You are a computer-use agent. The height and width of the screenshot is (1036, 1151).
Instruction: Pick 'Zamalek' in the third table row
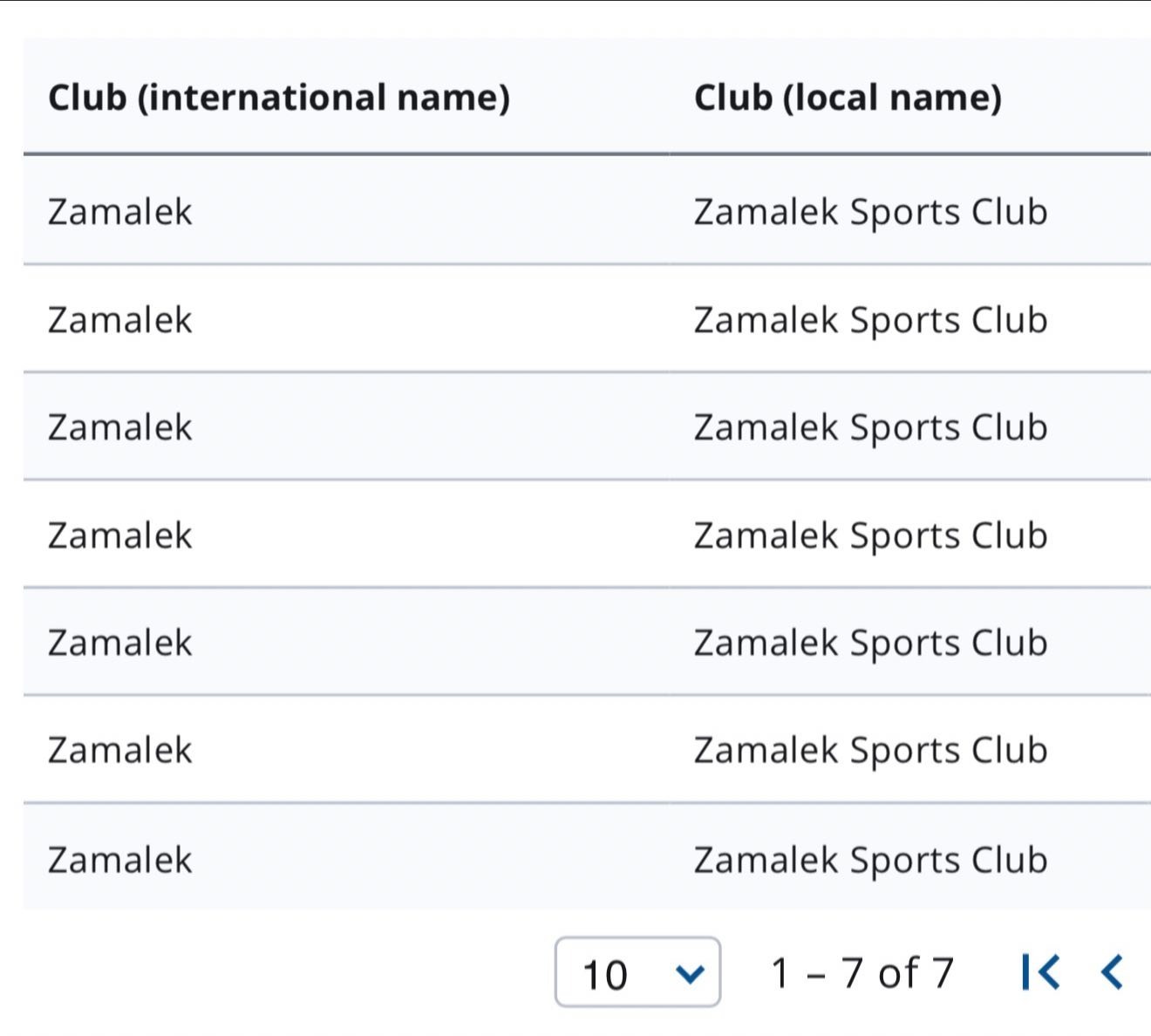[x=119, y=427]
